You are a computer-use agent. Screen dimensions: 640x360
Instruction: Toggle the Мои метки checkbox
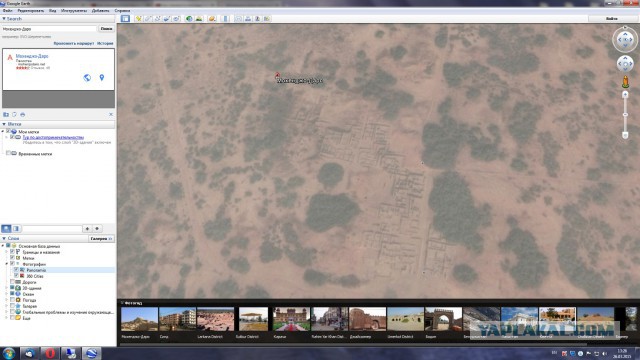pos(8,131)
